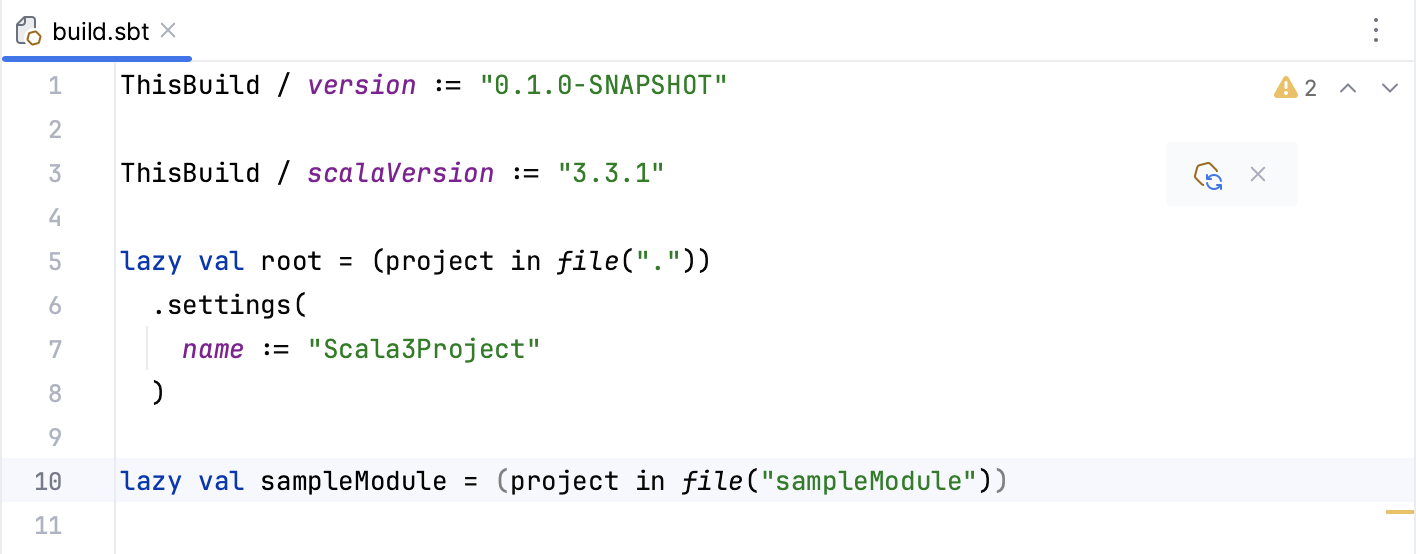
Task: Dismiss the sbt reload floating notification
Action: pyautogui.click(x=1258, y=175)
